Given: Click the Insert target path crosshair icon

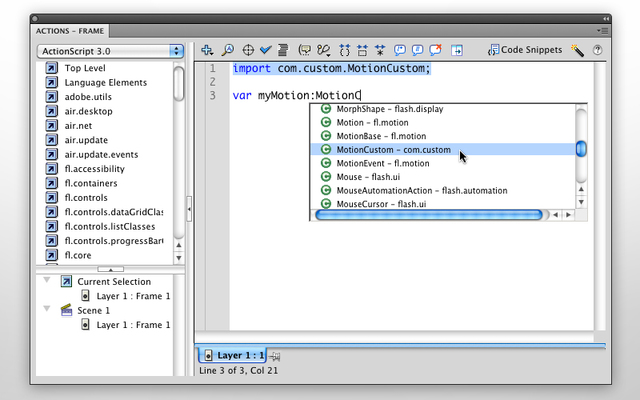Looking at the screenshot, I should (248, 50).
